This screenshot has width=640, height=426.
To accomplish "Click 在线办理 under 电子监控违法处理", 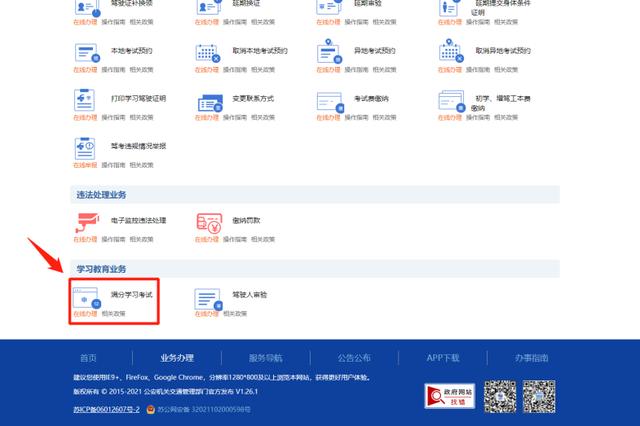I will pyautogui.click(x=85, y=240).
